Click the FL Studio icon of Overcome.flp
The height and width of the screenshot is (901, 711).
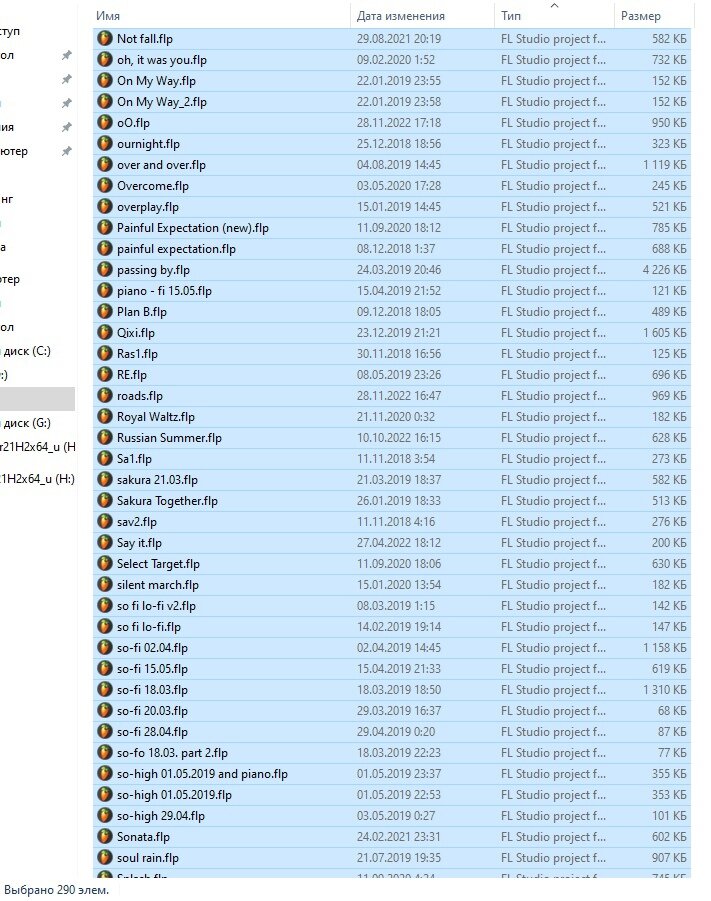(x=105, y=186)
